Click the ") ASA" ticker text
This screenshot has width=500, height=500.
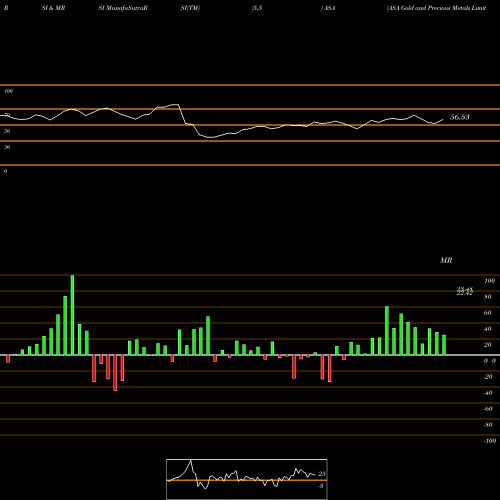point(328,8)
